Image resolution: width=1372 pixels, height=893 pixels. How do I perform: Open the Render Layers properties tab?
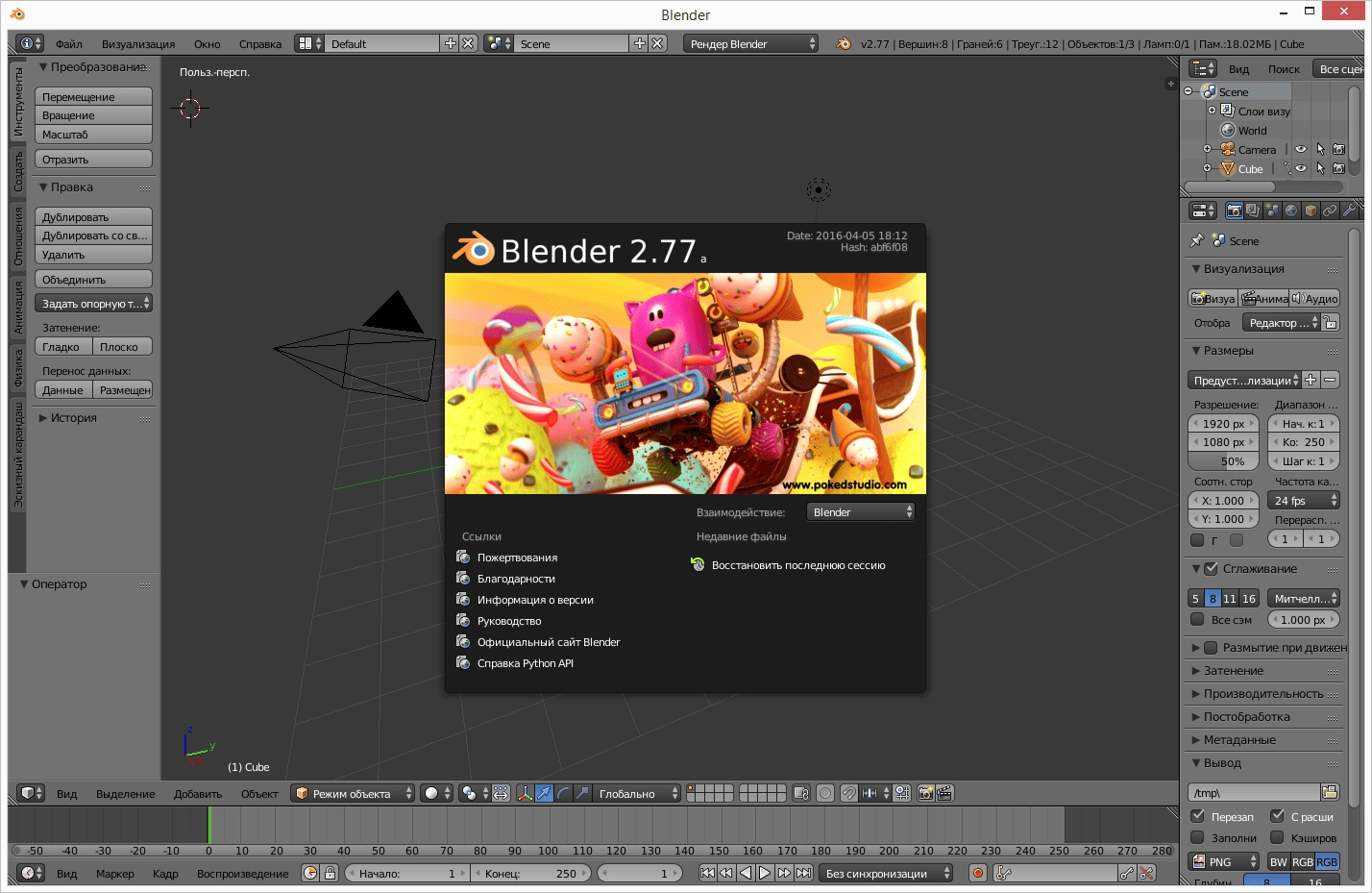pyautogui.click(x=1253, y=211)
